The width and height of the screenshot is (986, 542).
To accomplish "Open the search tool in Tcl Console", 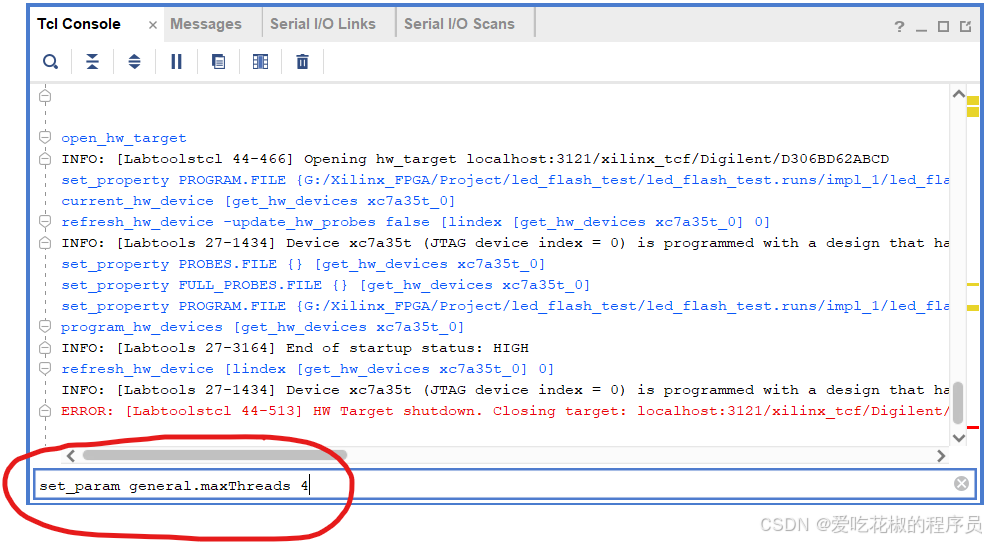I will (50, 62).
